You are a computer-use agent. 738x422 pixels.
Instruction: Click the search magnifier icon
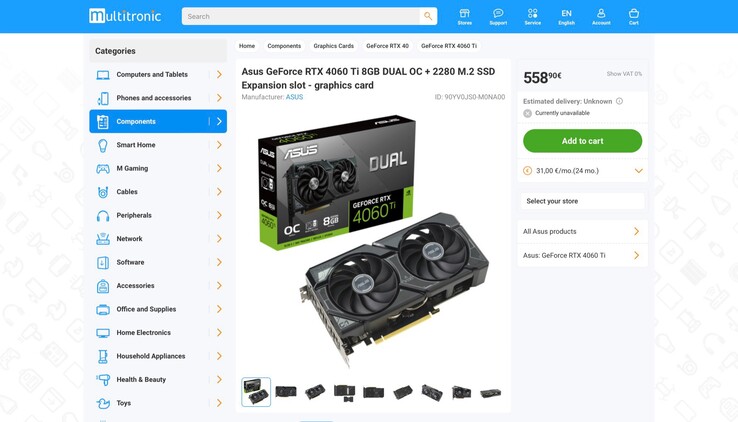(428, 16)
